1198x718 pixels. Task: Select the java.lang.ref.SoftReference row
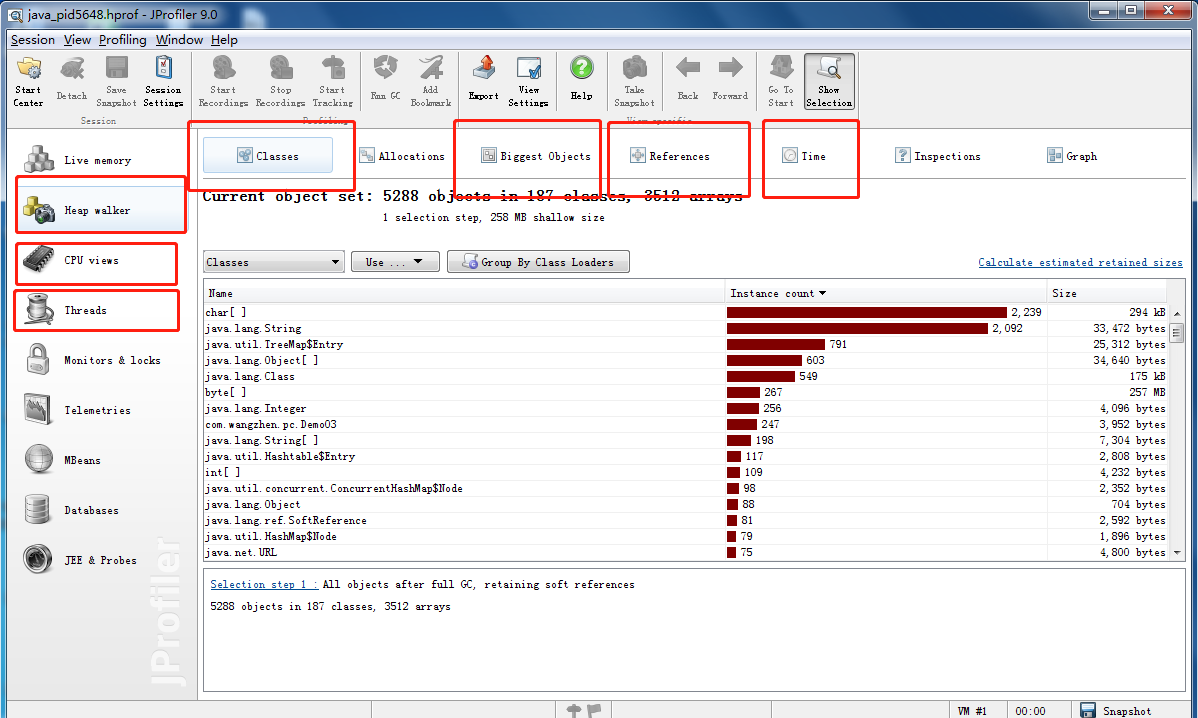(686, 520)
